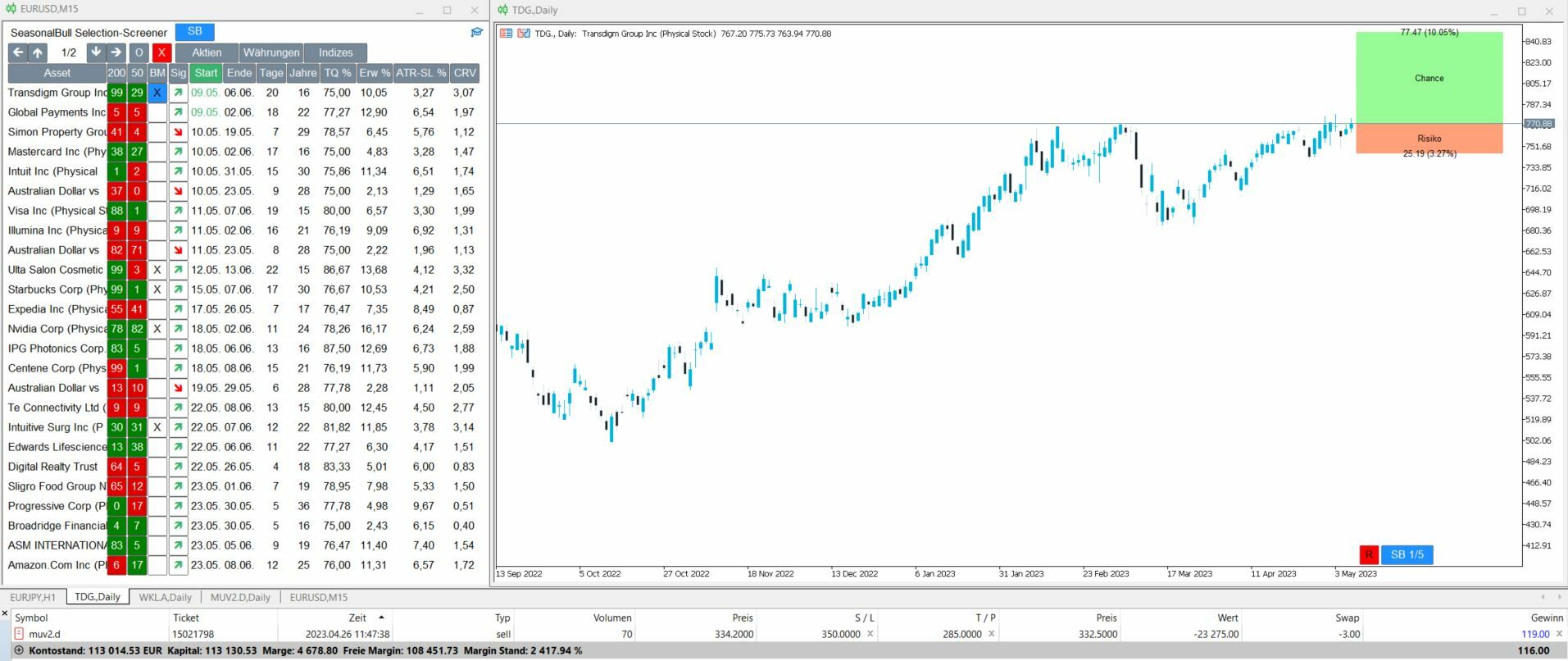Switch to WKLA,Daily chart tab

(x=165, y=597)
